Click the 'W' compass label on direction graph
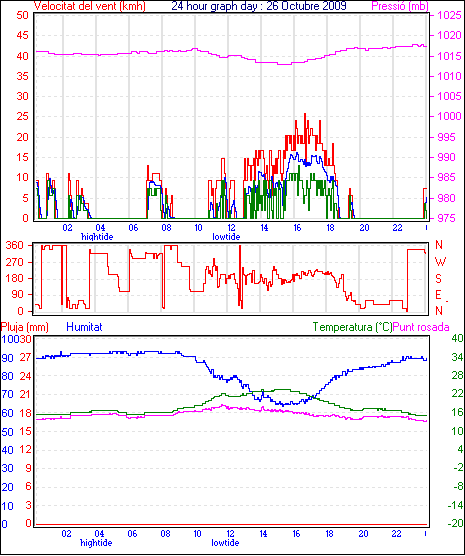This screenshot has height=556, width=465. point(440,262)
